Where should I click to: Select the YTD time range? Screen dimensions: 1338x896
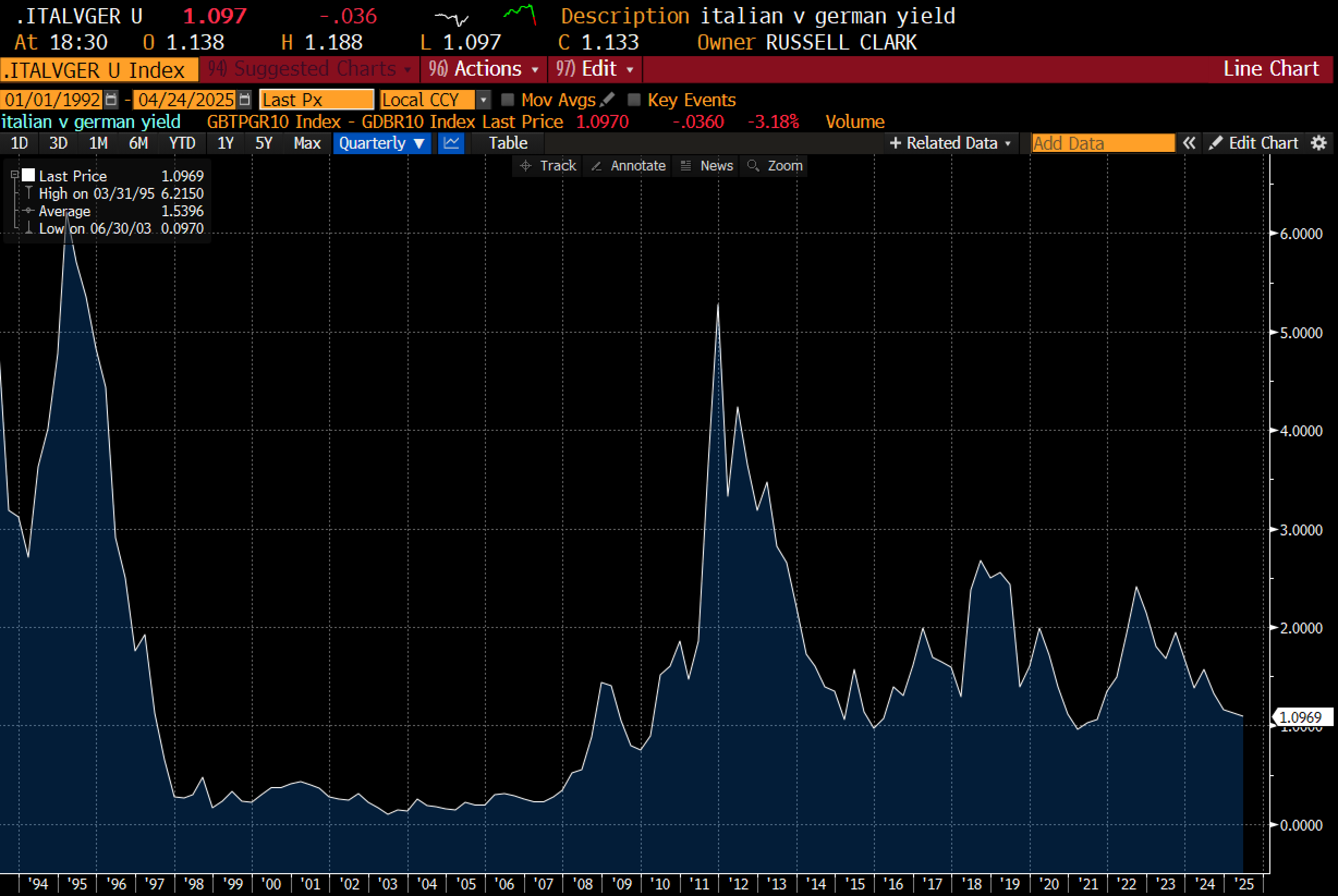(x=183, y=143)
